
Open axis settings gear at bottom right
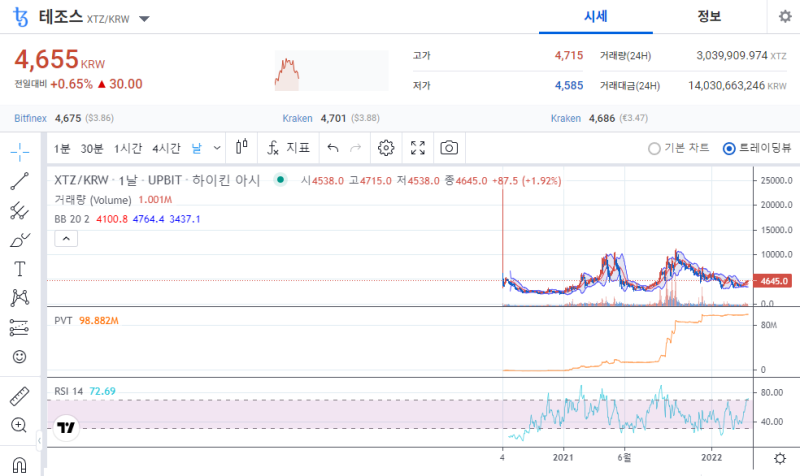(780, 458)
